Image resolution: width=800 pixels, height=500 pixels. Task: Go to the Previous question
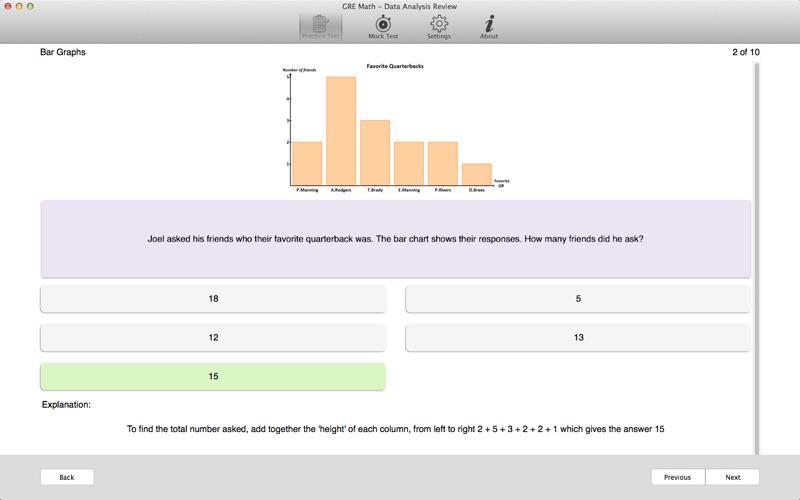point(678,477)
